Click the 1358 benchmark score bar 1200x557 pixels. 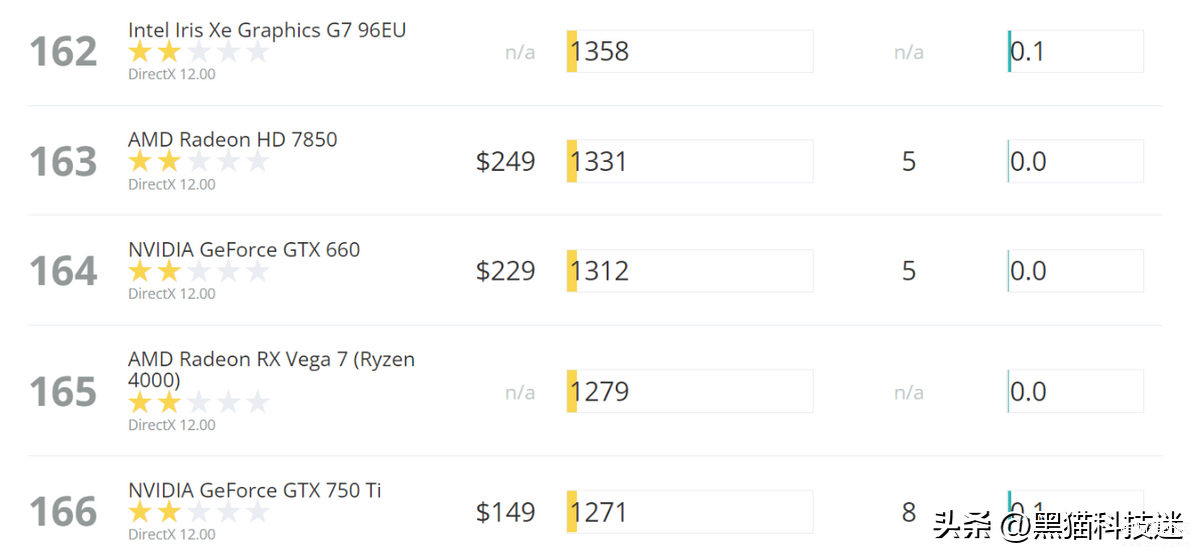pyautogui.click(x=690, y=51)
